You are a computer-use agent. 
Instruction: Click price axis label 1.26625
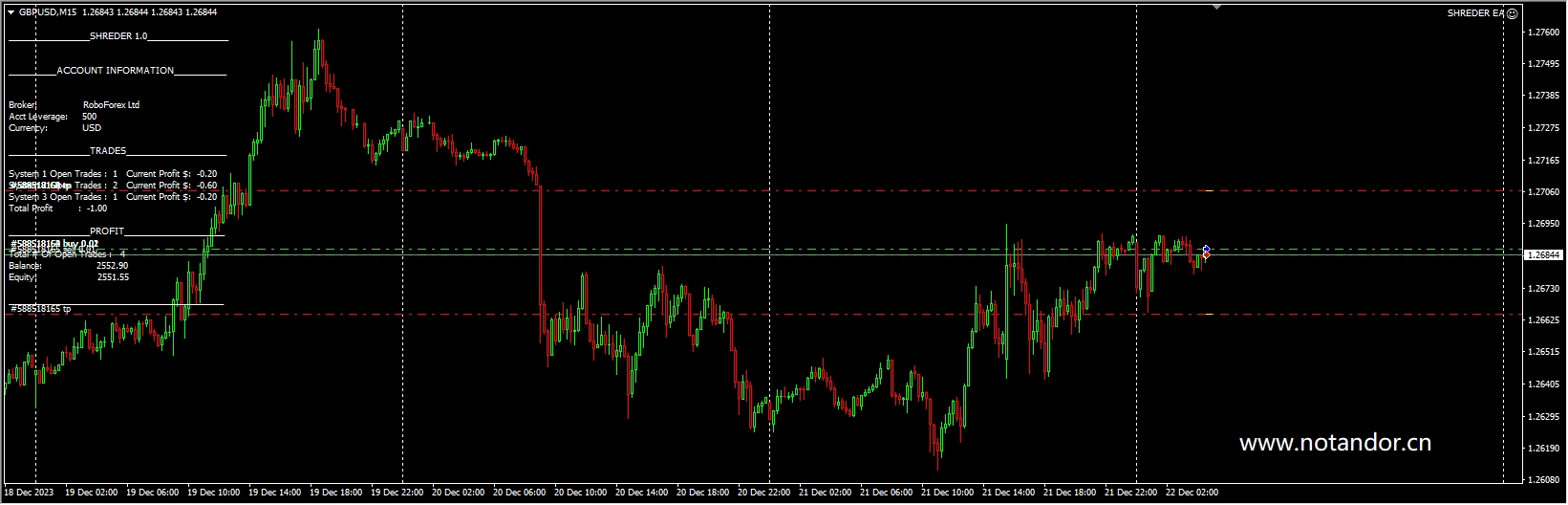click(x=1544, y=319)
